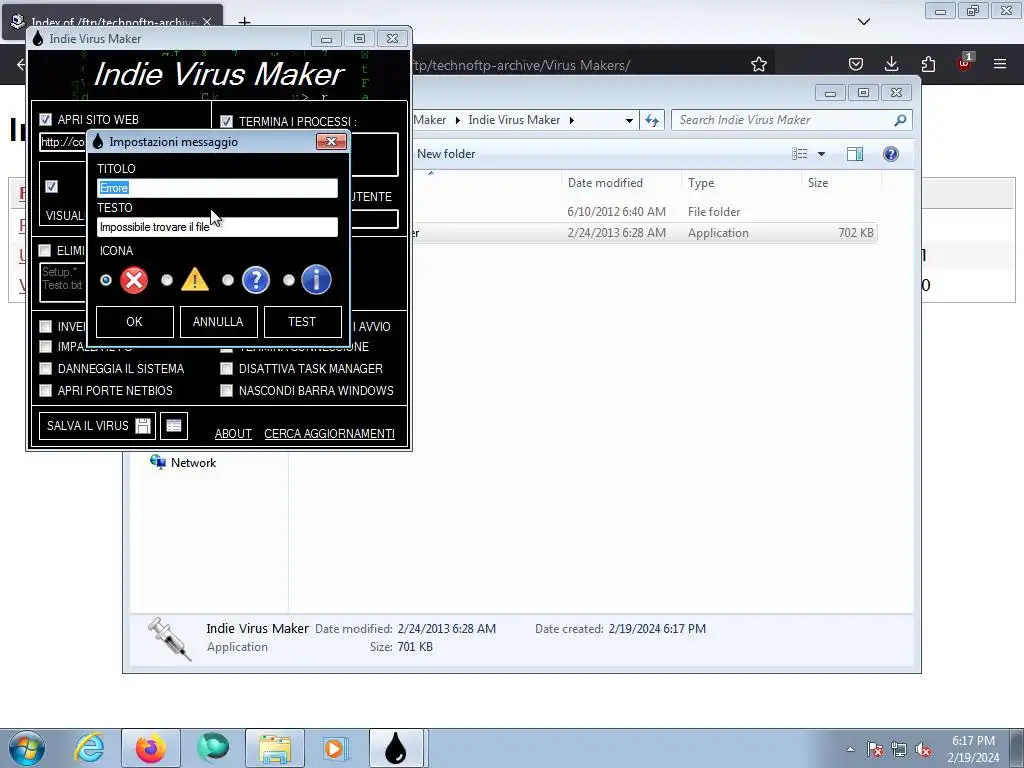Select the blue information icon

317,280
